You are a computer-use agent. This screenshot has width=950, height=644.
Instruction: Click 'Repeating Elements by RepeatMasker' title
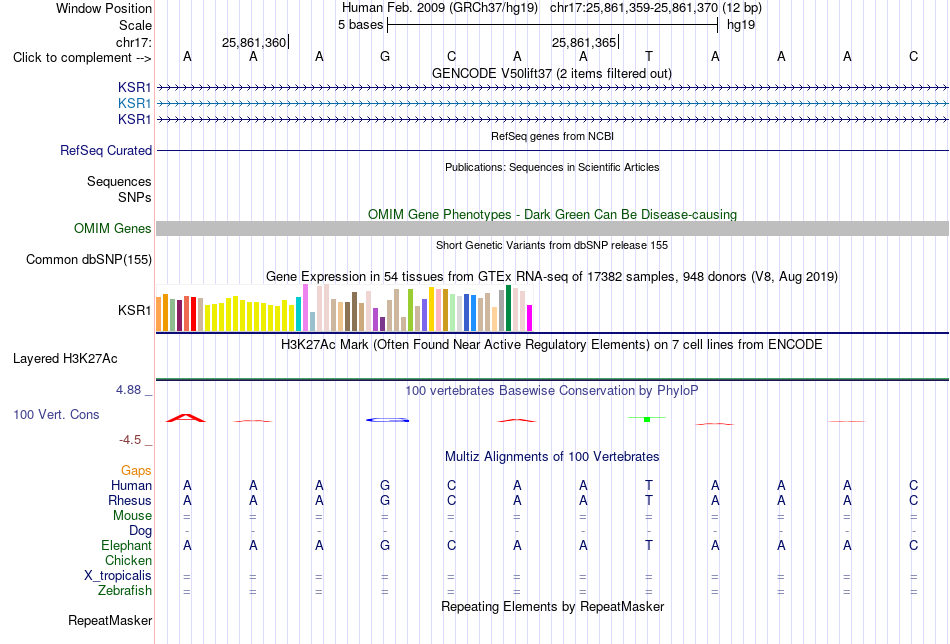click(x=552, y=606)
